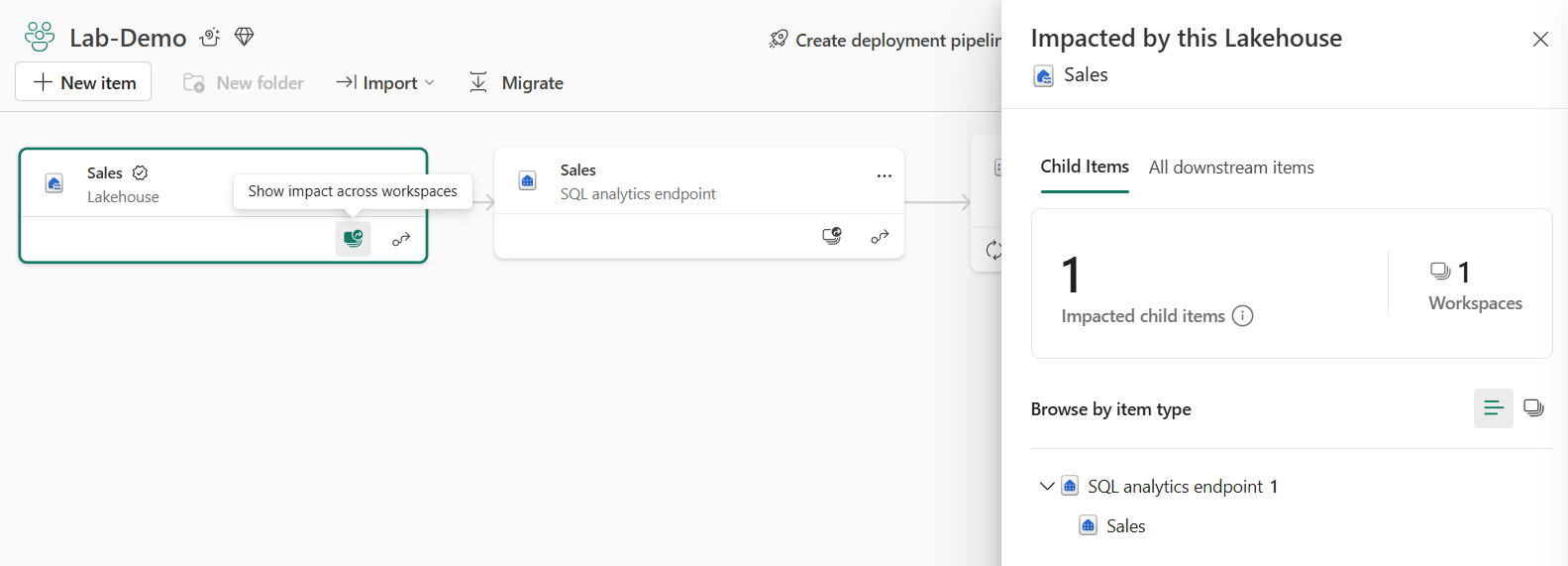Click Create deployment pipeline
Viewport: 1568px width, 566px height.
[x=886, y=40]
